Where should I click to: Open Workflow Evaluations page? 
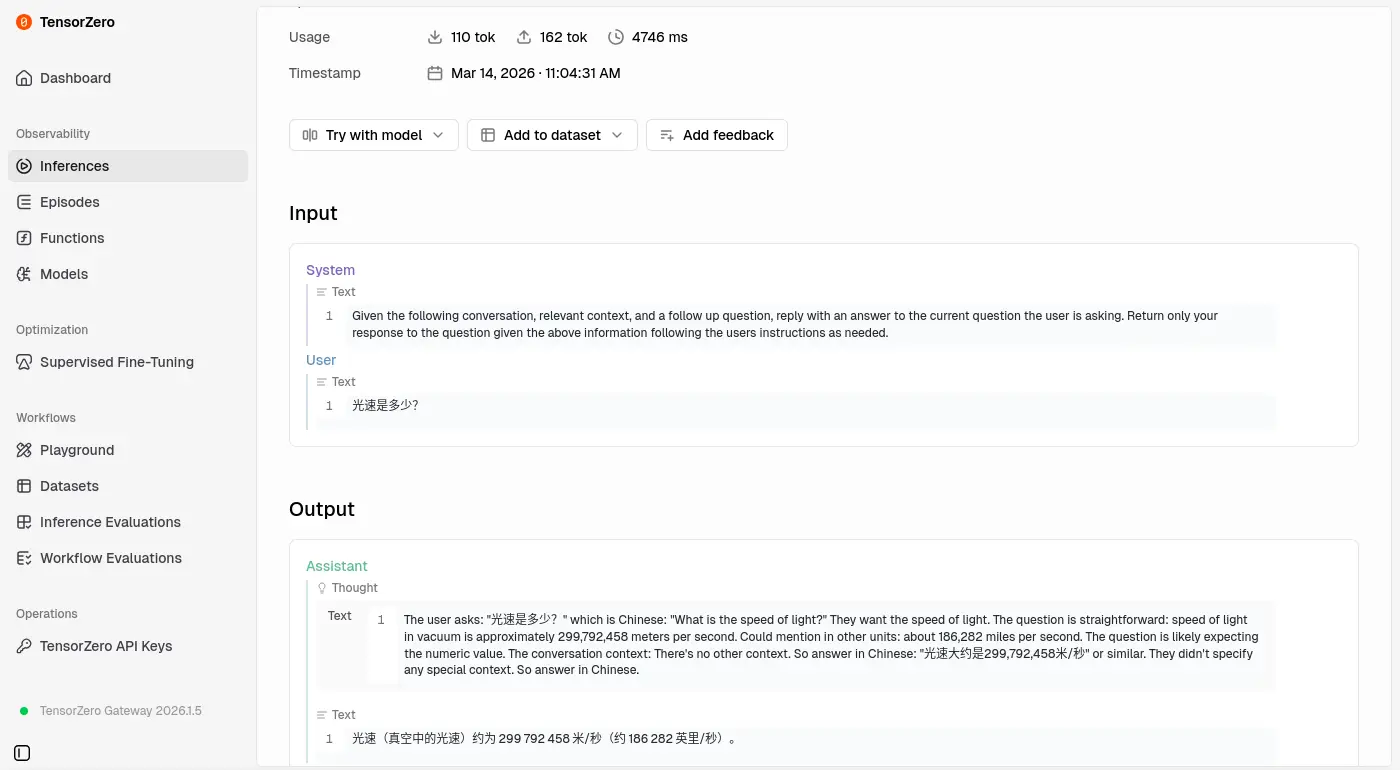(x=110, y=558)
